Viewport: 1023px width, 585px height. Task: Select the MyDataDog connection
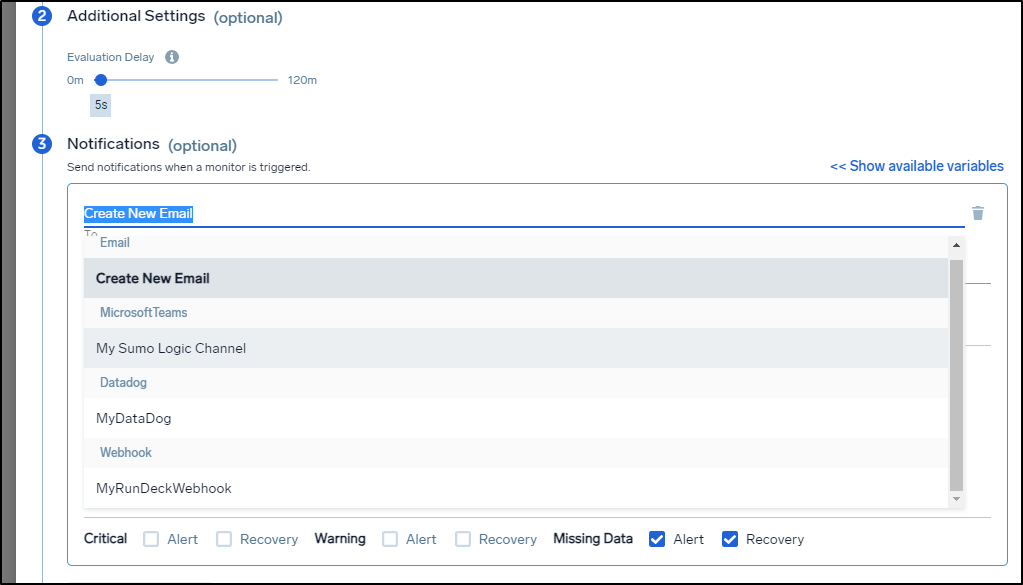click(515, 418)
